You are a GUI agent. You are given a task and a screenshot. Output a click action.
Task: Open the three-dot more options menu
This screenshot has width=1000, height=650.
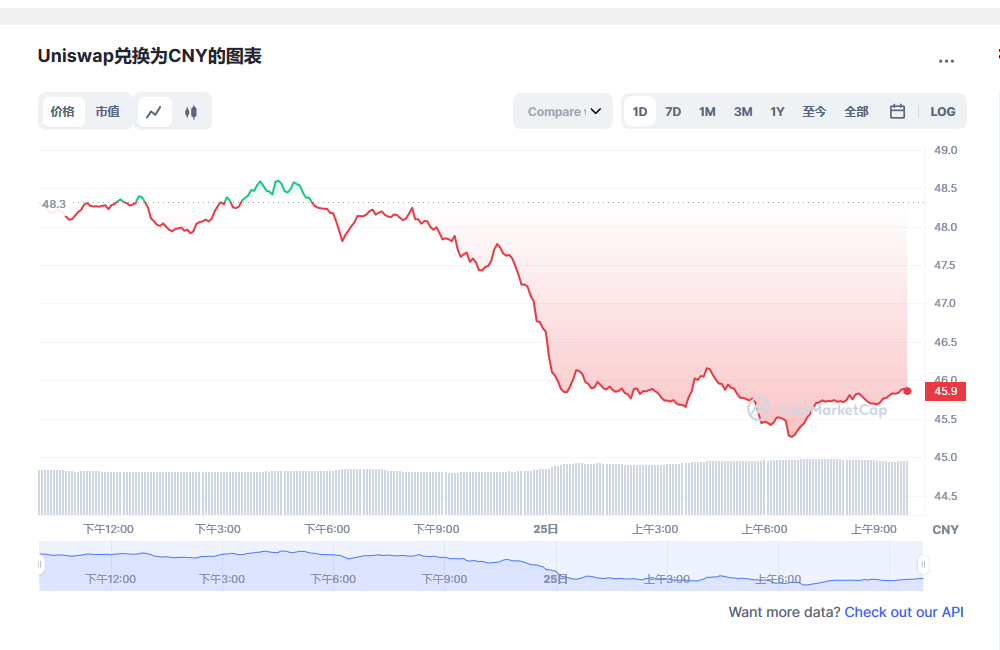coord(946,61)
